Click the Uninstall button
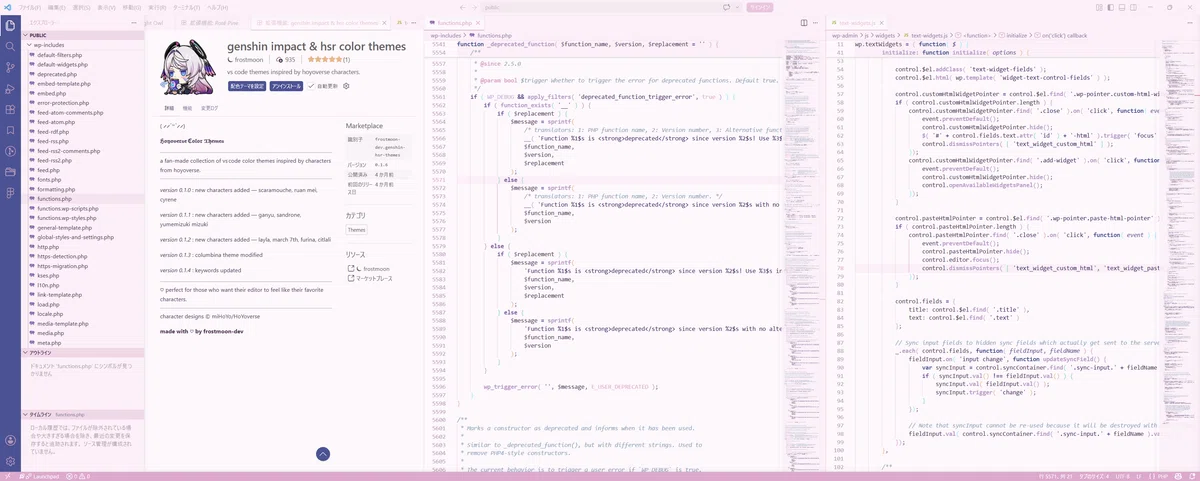Screen dimensions: 1200x481 (x=287, y=86)
